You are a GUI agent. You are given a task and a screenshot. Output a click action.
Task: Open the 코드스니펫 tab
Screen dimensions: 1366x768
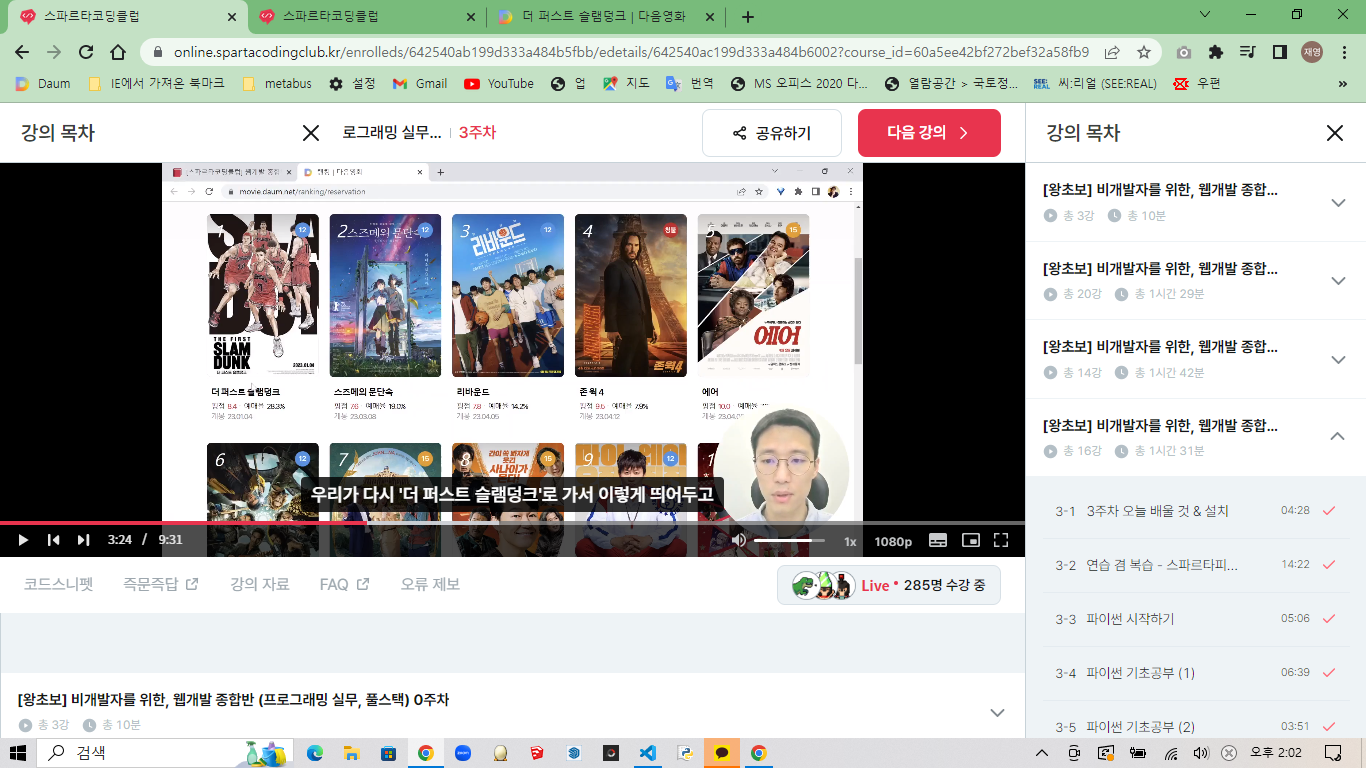(58, 584)
